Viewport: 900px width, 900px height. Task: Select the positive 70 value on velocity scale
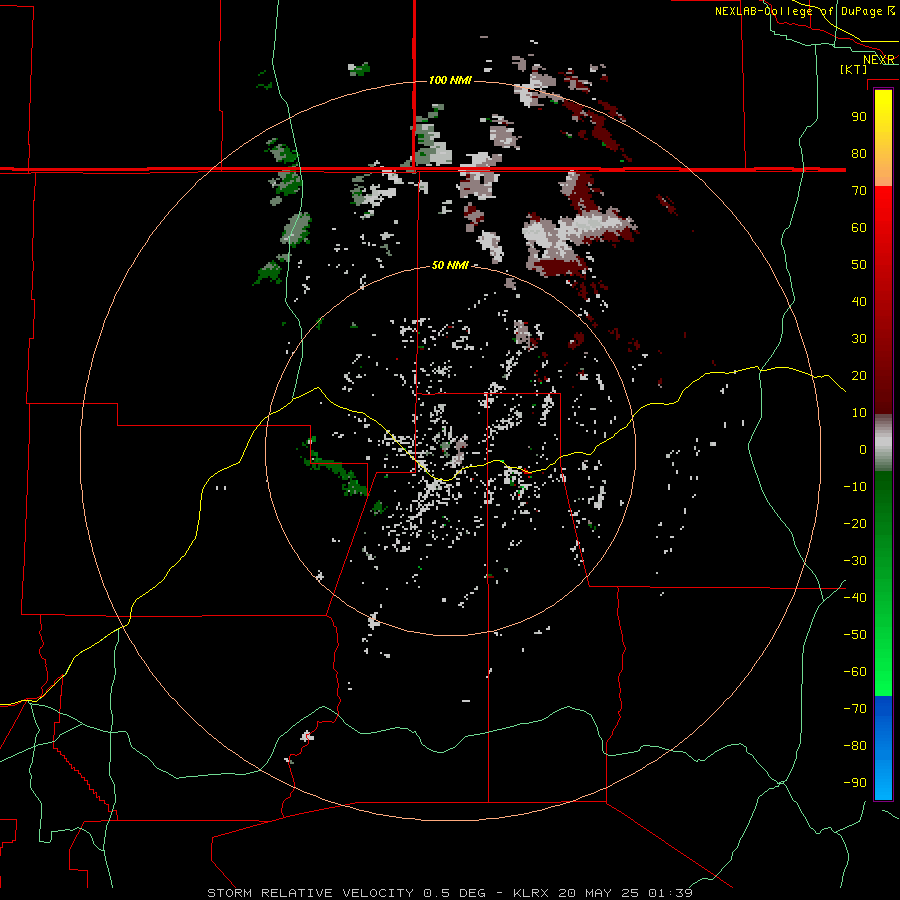coord(859,191)
